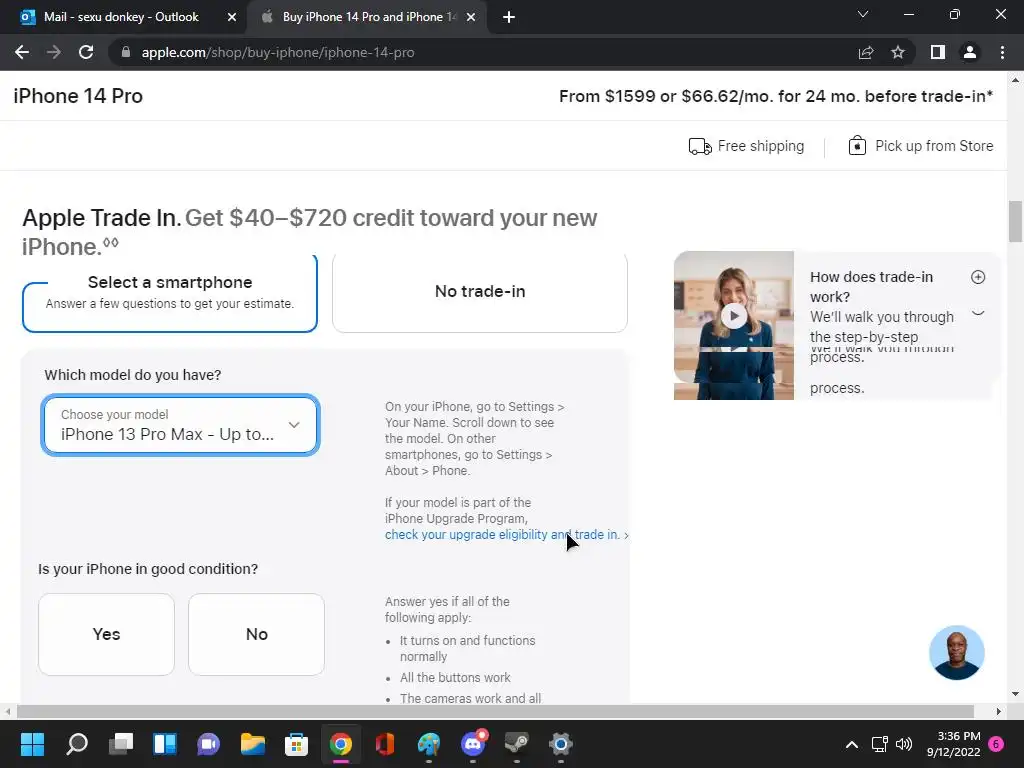Answer No for good condition
Image resolution: width=1024 pixels, height=768 pixels.
click(x=257, y=634)
